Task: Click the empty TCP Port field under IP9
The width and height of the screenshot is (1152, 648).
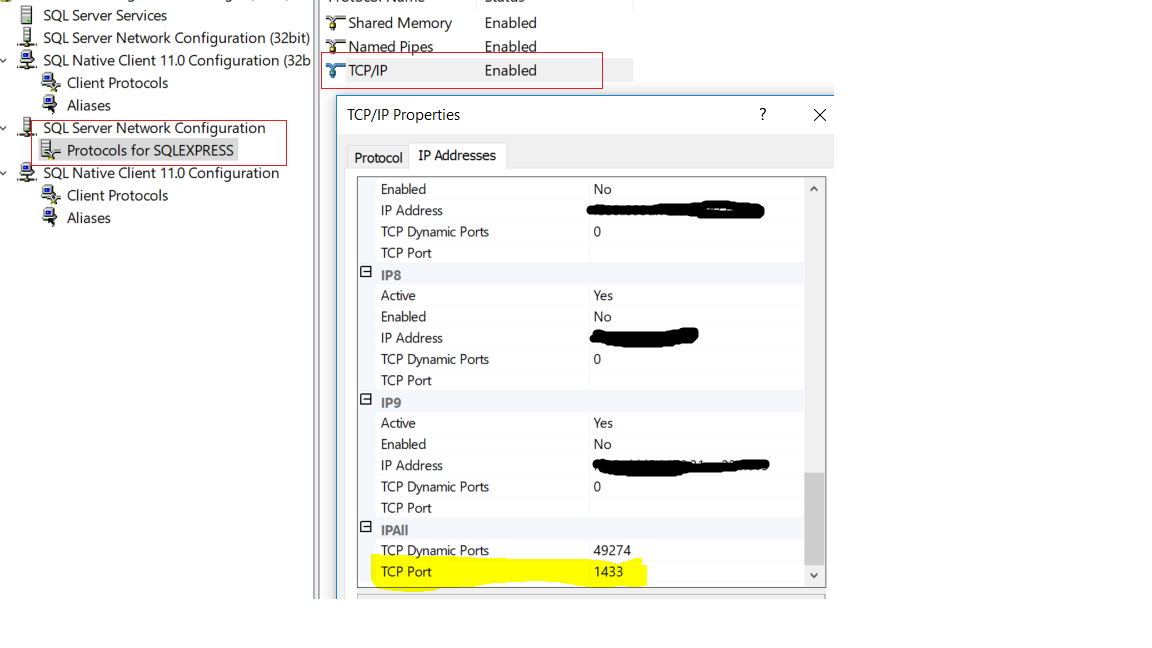Action: click(696, 508)
